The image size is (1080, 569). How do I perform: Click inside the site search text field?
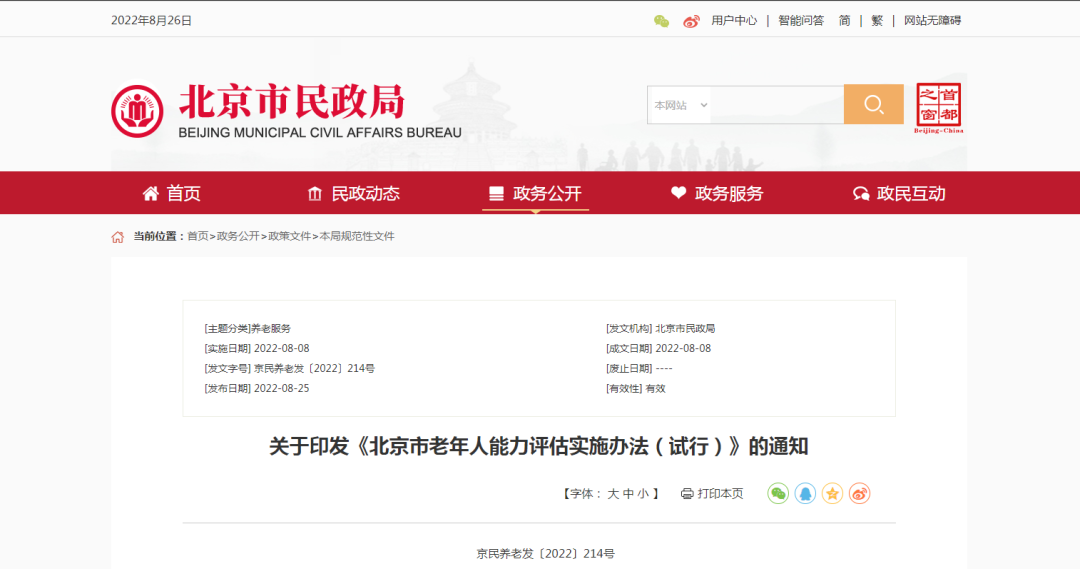pos(778,105)
